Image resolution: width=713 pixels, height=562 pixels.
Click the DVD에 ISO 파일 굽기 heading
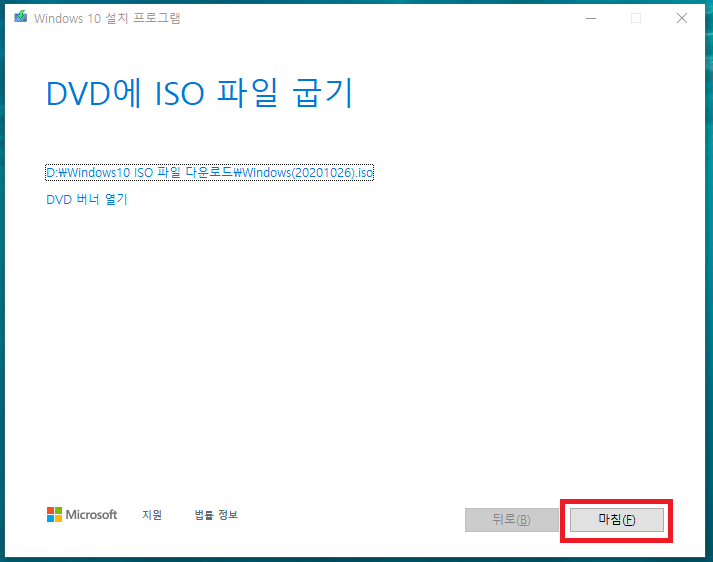[x=200, y=93]
